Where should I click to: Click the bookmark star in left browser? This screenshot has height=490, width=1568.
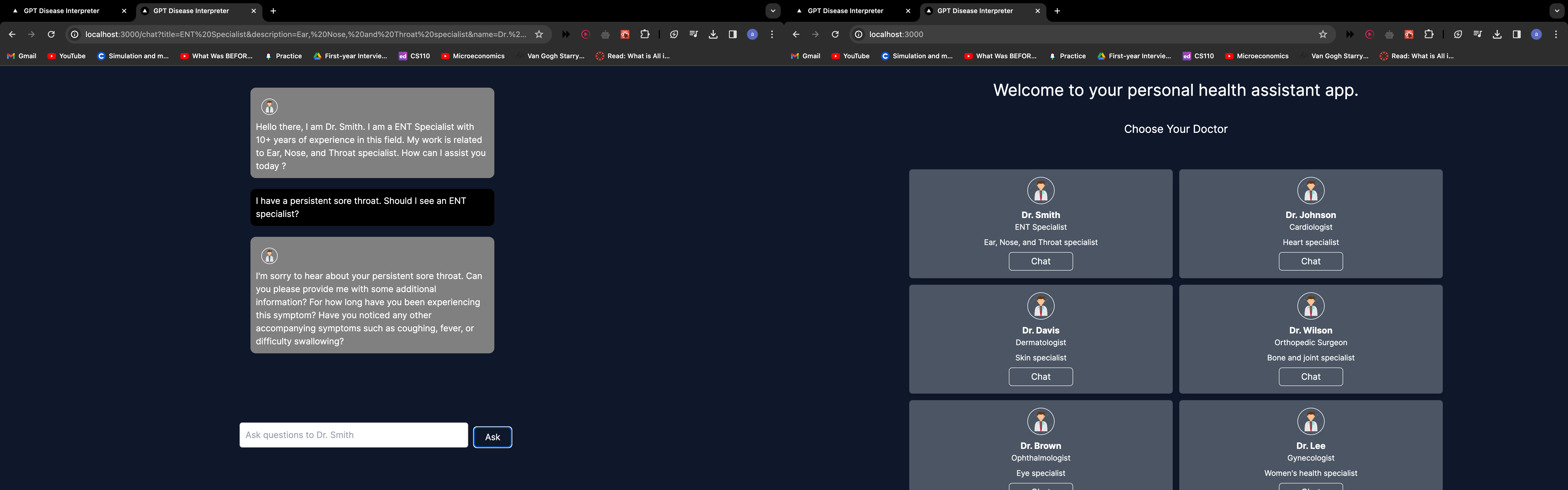point(539,35)
